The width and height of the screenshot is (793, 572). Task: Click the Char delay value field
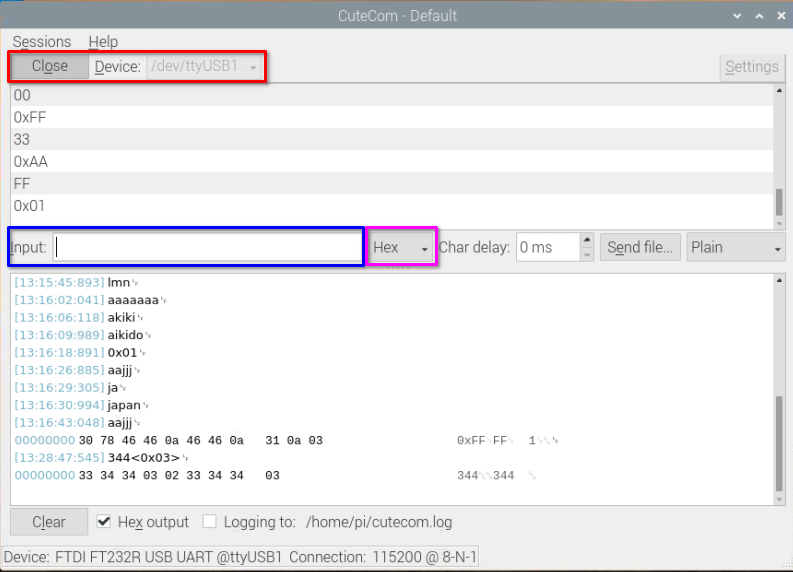point(548,247)
